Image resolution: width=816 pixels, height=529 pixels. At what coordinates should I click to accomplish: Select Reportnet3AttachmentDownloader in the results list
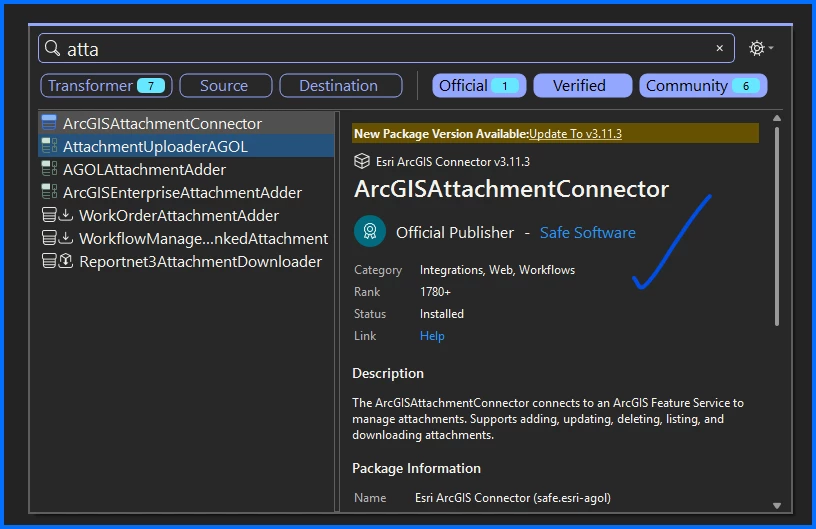[x=186, y=261]
